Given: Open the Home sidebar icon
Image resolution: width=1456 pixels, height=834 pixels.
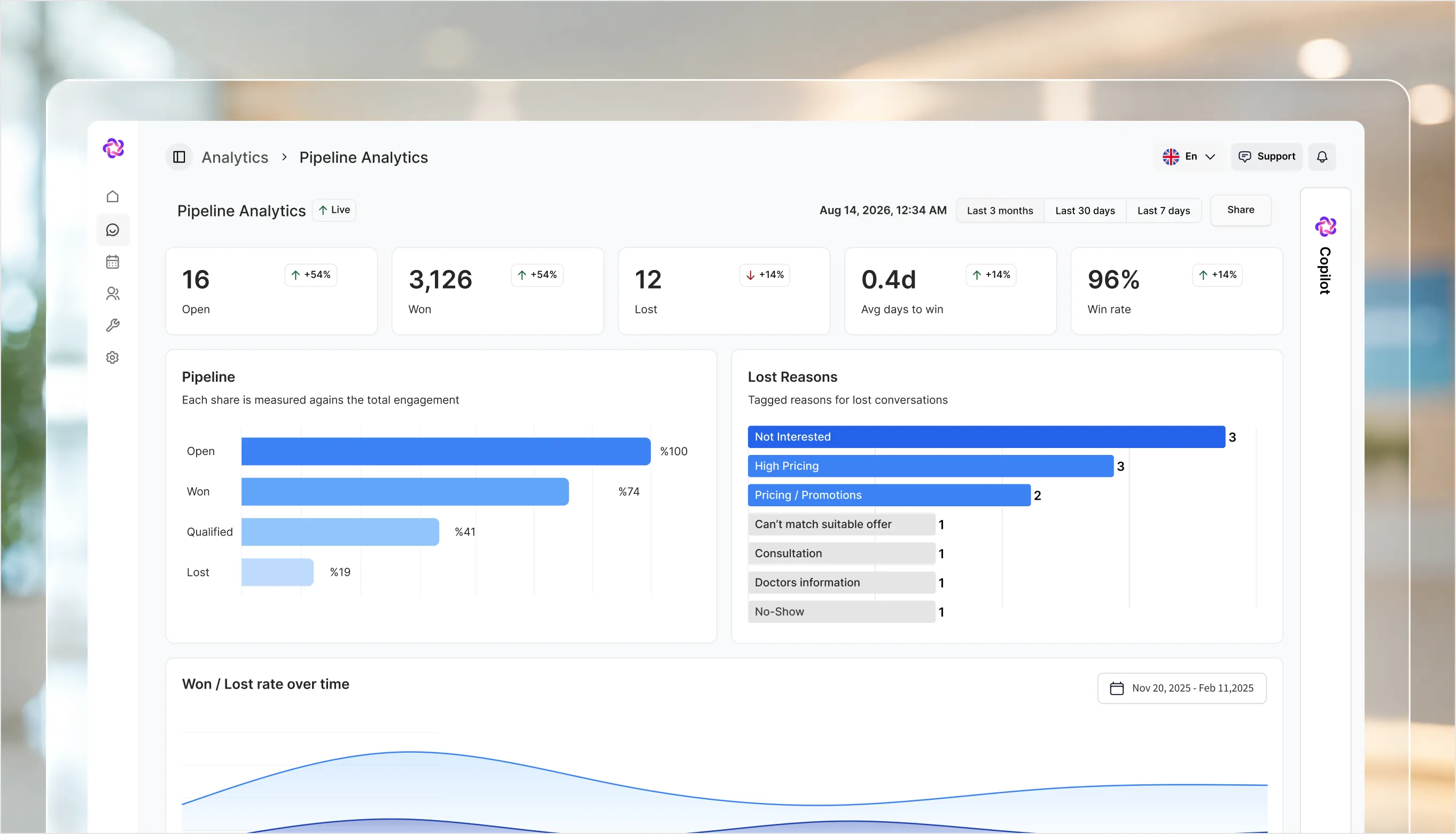Looking at the screenshot, I should [x=113, y=197].
